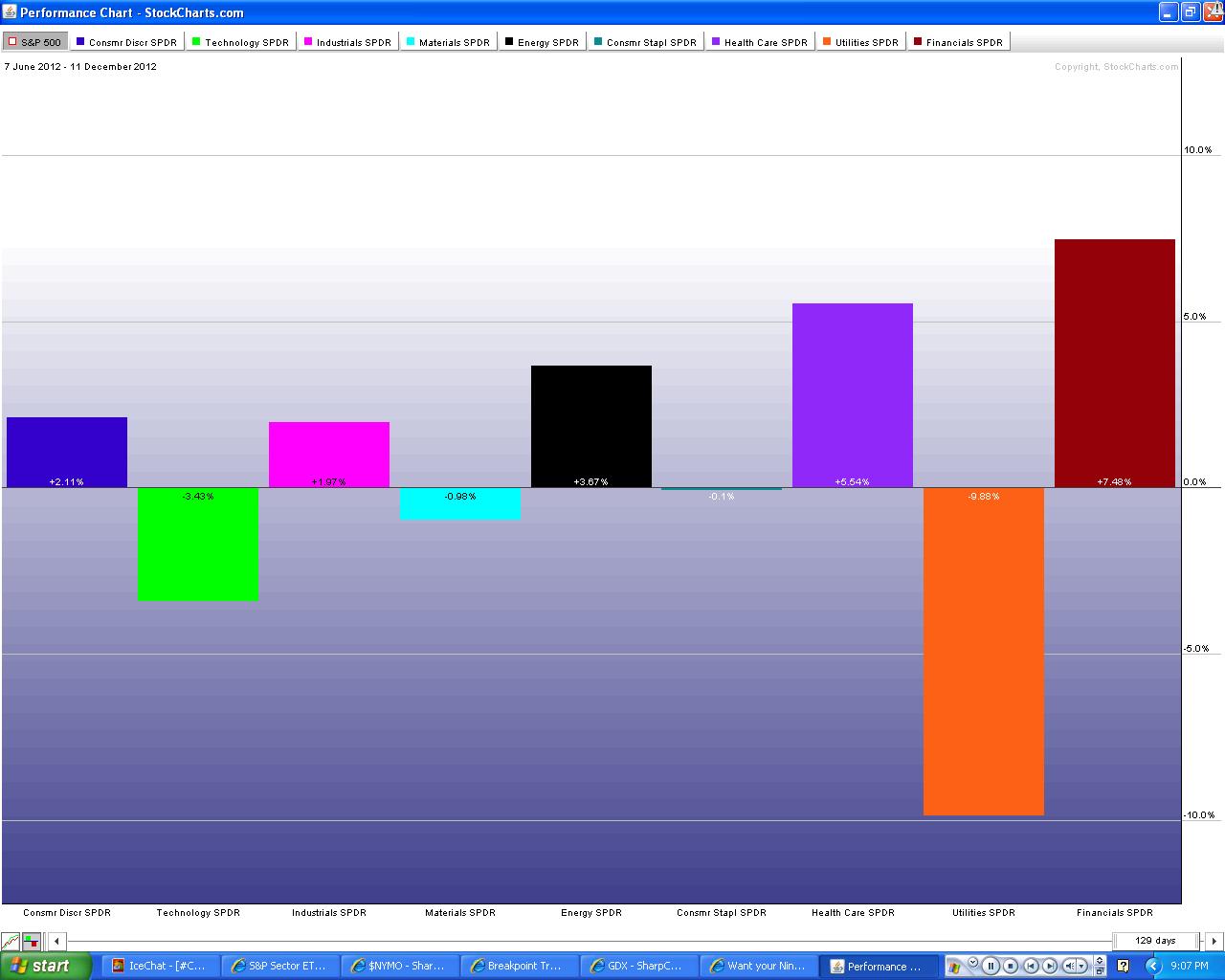Click the date slider's right scroll arrow
This screenshot has width=1225, height=980.
[1214, 941]
